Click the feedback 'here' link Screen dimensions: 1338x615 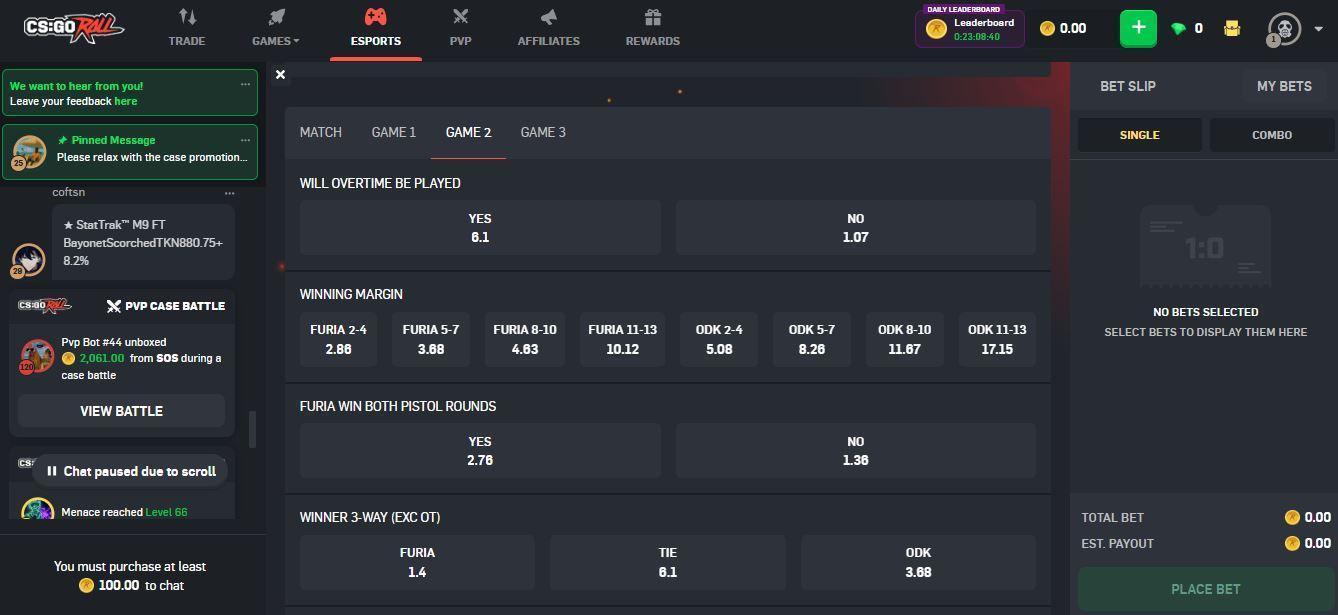(x=126, y=101)
